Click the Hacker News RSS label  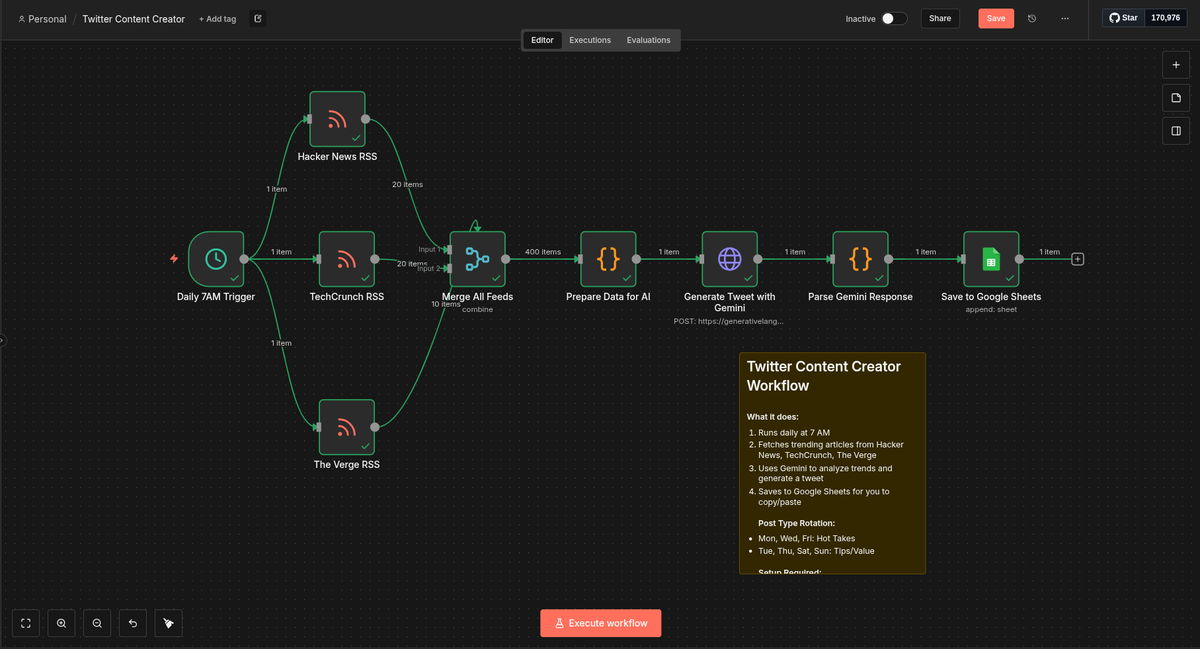[337, 157]
